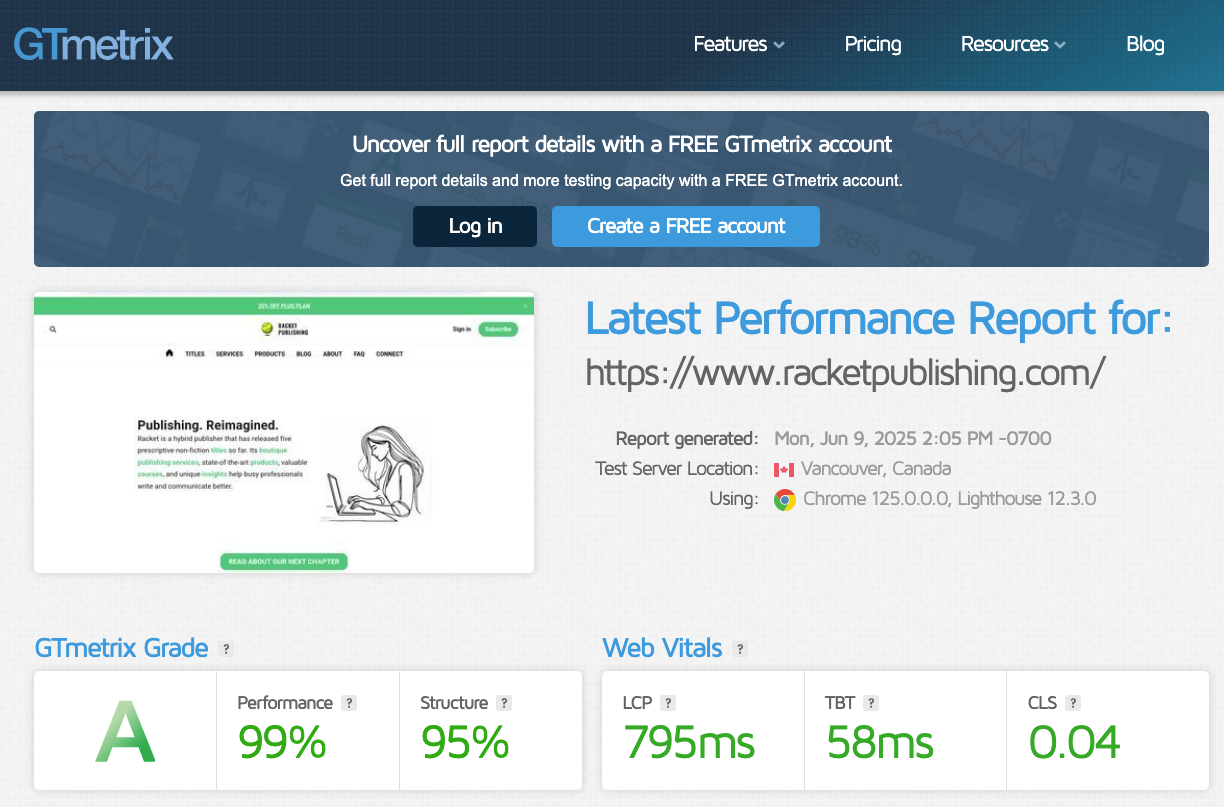The image size is (1224, 807).
Task: Go to the Pricing page
Action: pos(873,44)
